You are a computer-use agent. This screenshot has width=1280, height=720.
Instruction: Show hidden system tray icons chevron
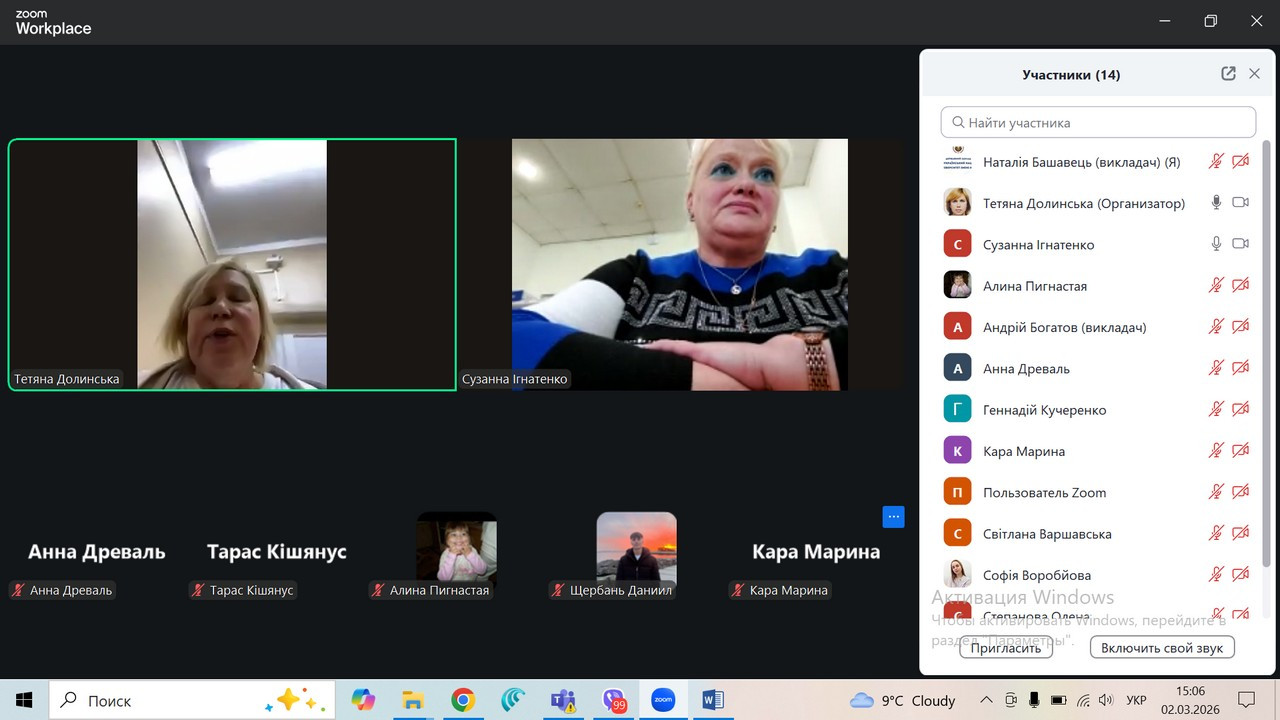point(986,700)
